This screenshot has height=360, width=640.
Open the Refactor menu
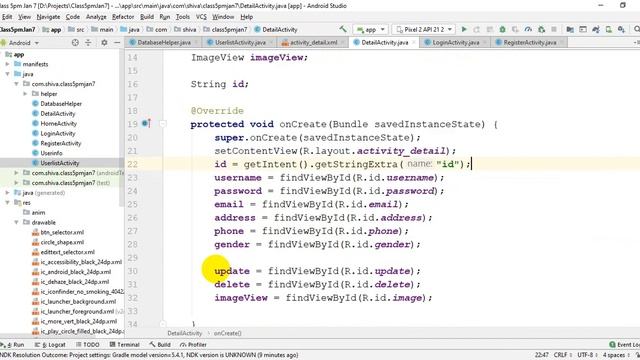(123, 17)
